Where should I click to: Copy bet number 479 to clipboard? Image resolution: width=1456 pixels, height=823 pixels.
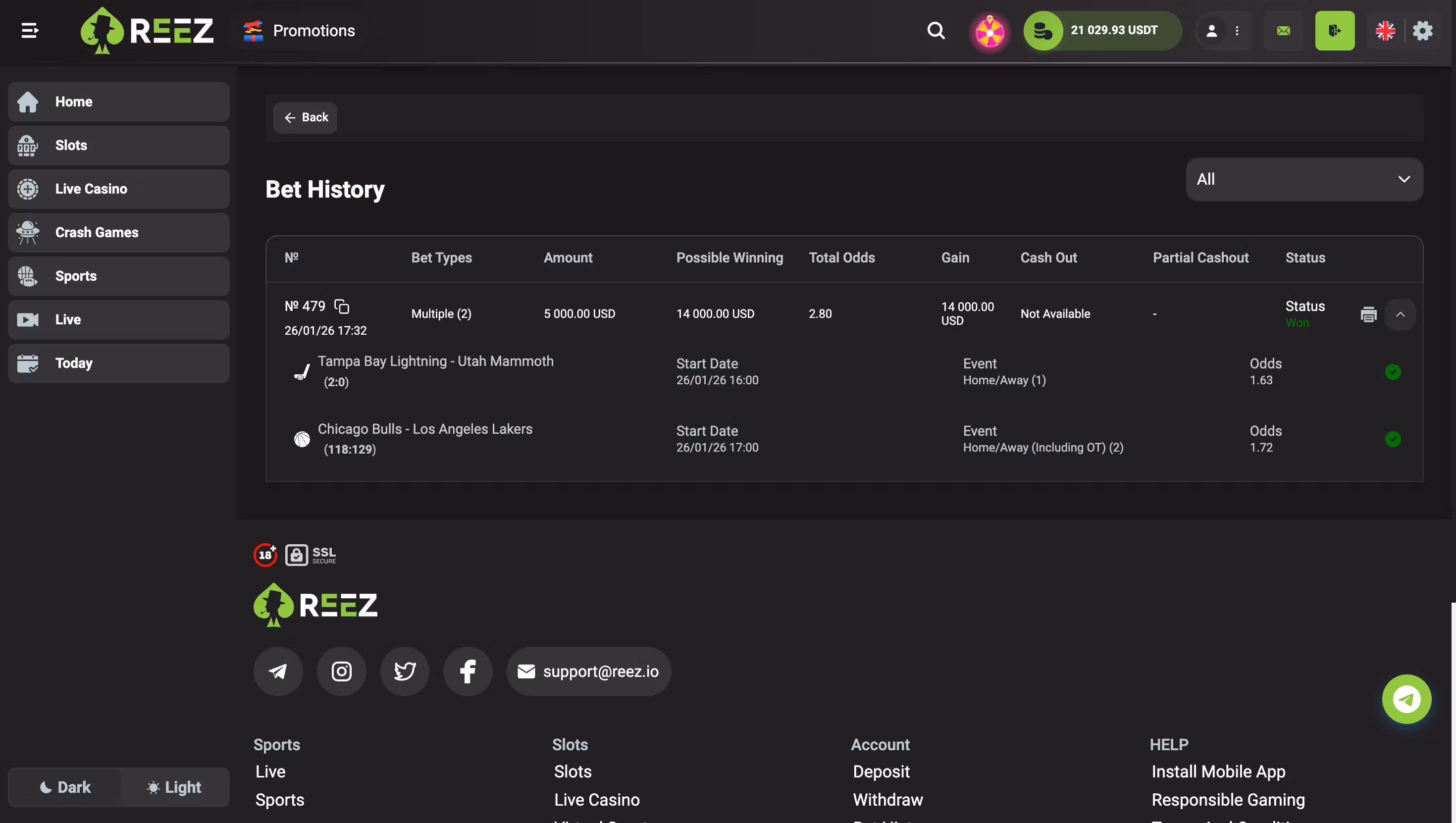(342, 307)
